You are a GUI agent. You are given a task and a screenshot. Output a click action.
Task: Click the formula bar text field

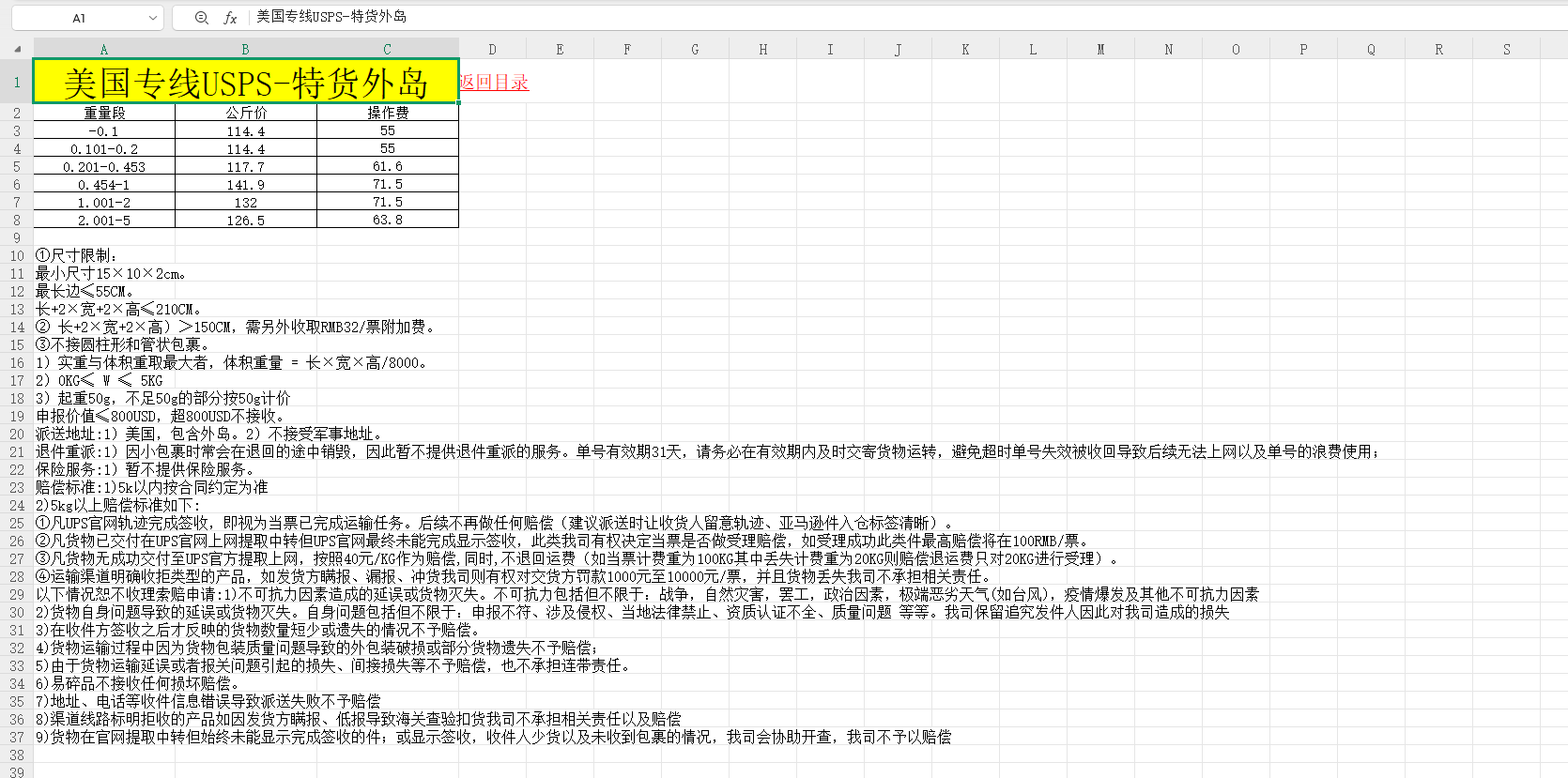(x=906, y=17)
